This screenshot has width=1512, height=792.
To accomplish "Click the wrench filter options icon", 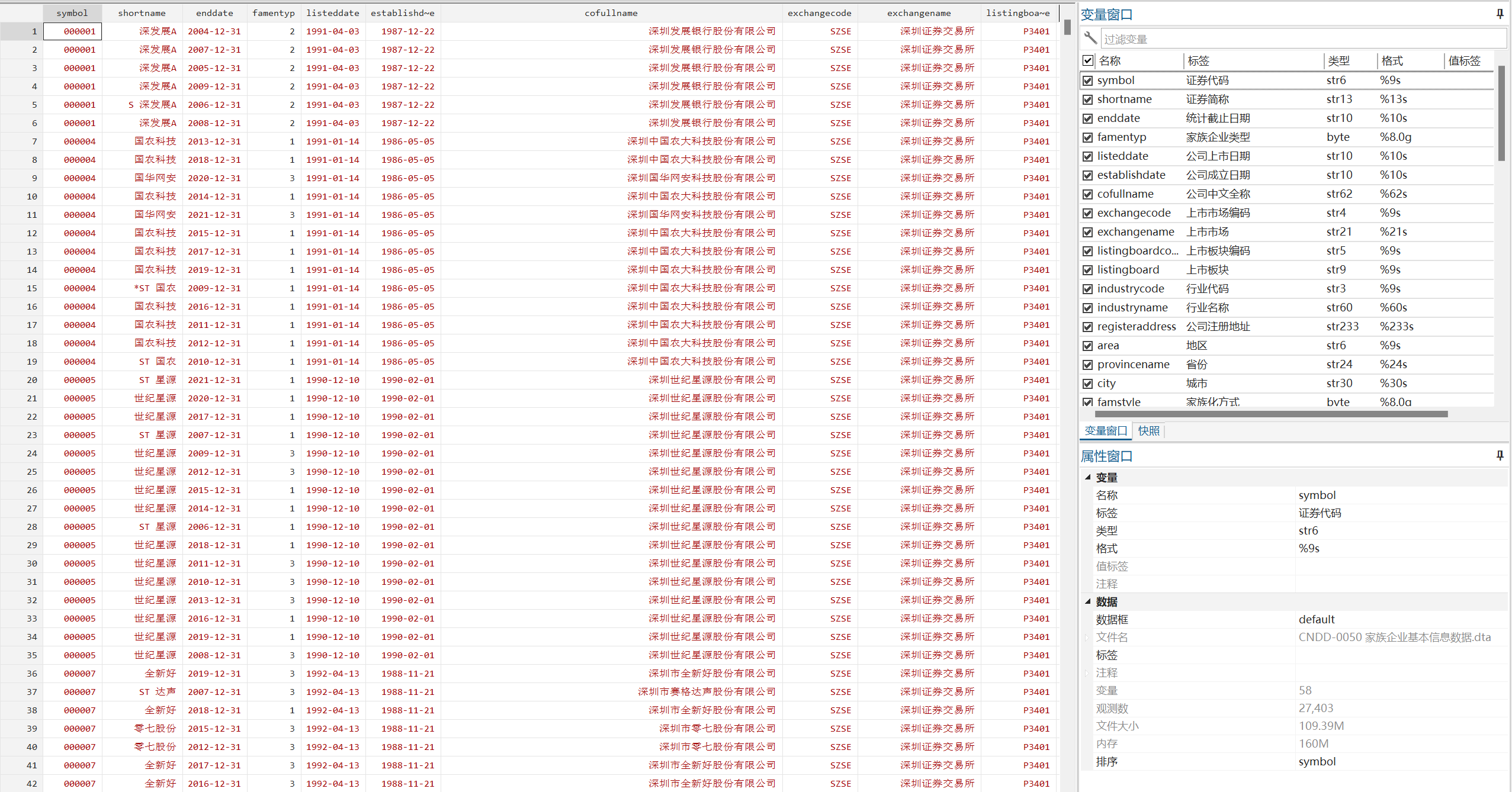I will point(1090,38).
